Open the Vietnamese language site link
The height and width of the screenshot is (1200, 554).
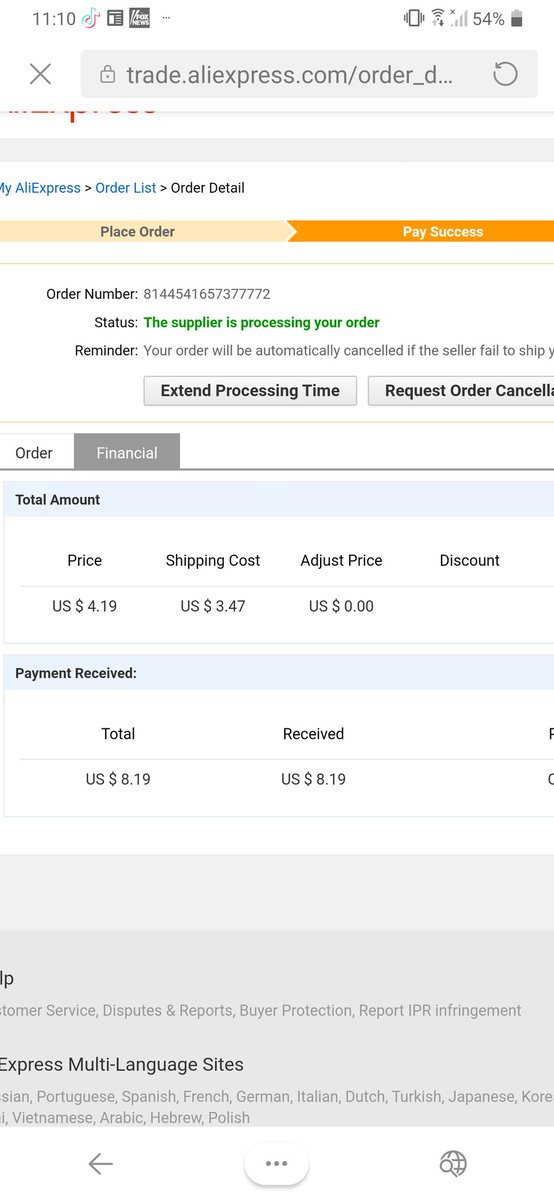(x=51, y=1118)
